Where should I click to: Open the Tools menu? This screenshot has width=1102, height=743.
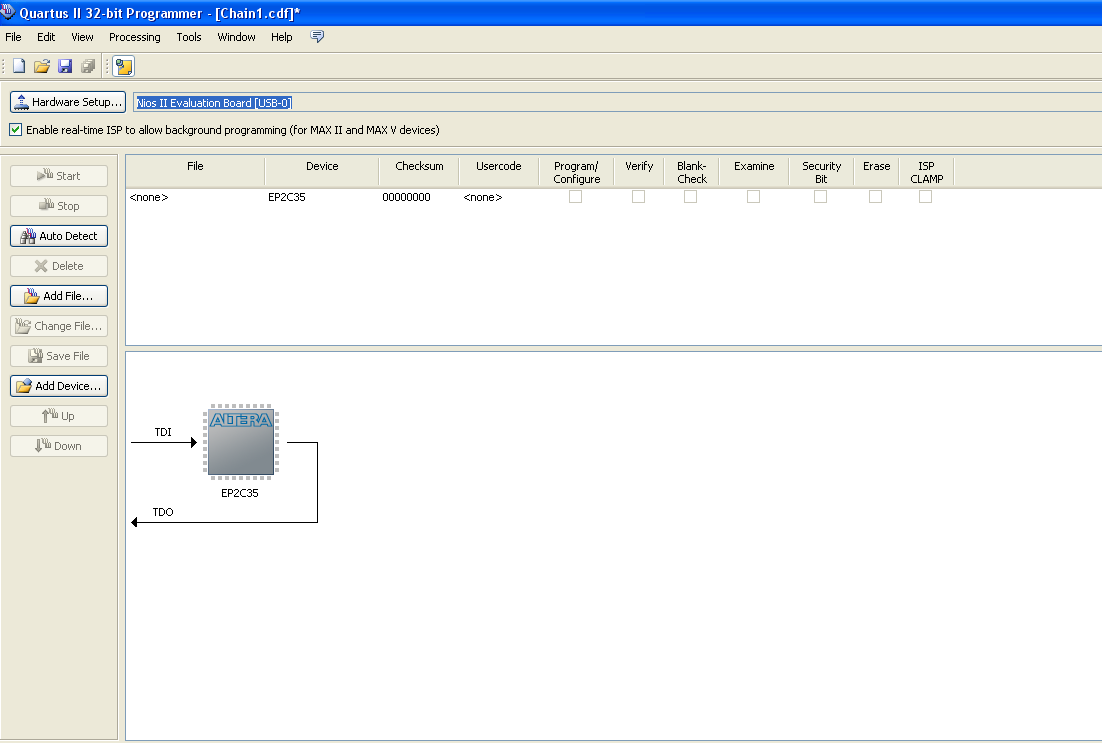tap(188, 37)
